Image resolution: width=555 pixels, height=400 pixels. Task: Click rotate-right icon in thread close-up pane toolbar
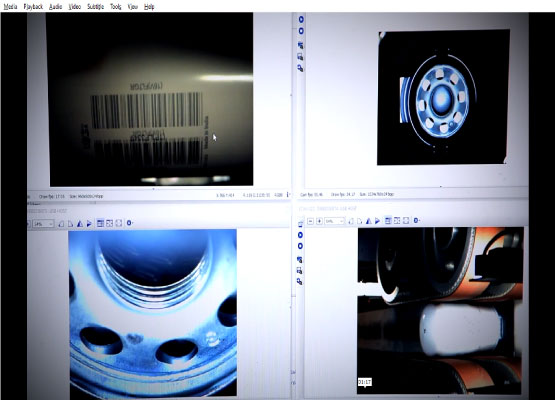pyautogui.click(x=70, y=224)
